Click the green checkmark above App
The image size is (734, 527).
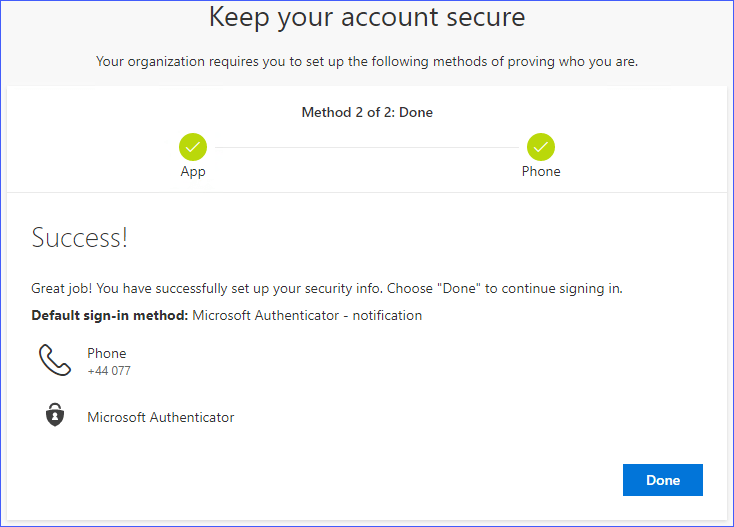(193, 147)
